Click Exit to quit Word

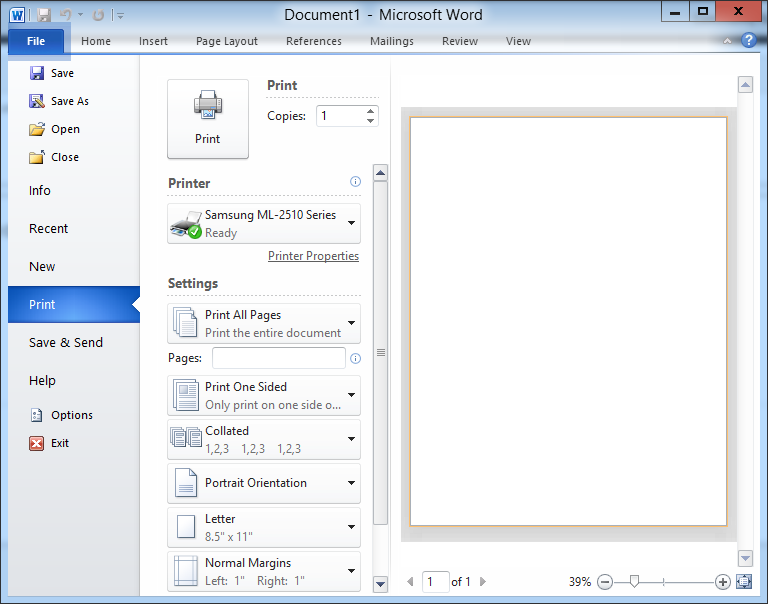point(49,443)
